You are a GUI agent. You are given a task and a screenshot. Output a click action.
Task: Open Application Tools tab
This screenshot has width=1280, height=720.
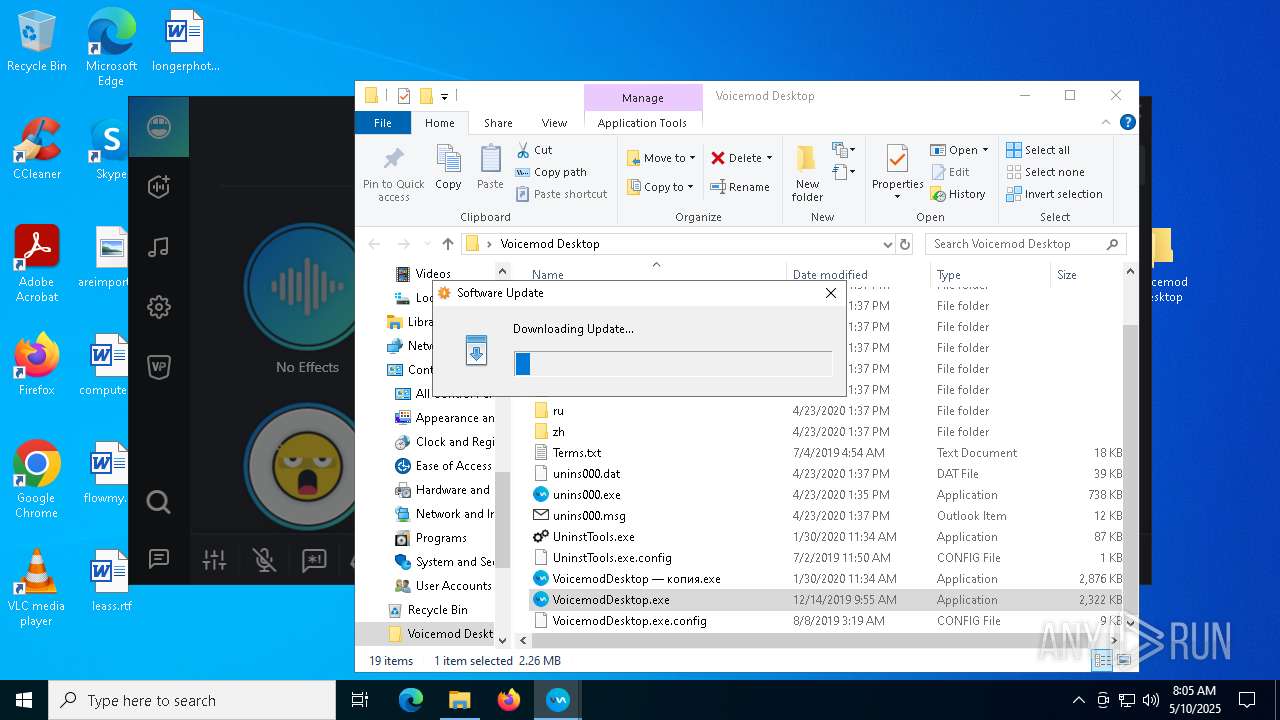[642, 123]
